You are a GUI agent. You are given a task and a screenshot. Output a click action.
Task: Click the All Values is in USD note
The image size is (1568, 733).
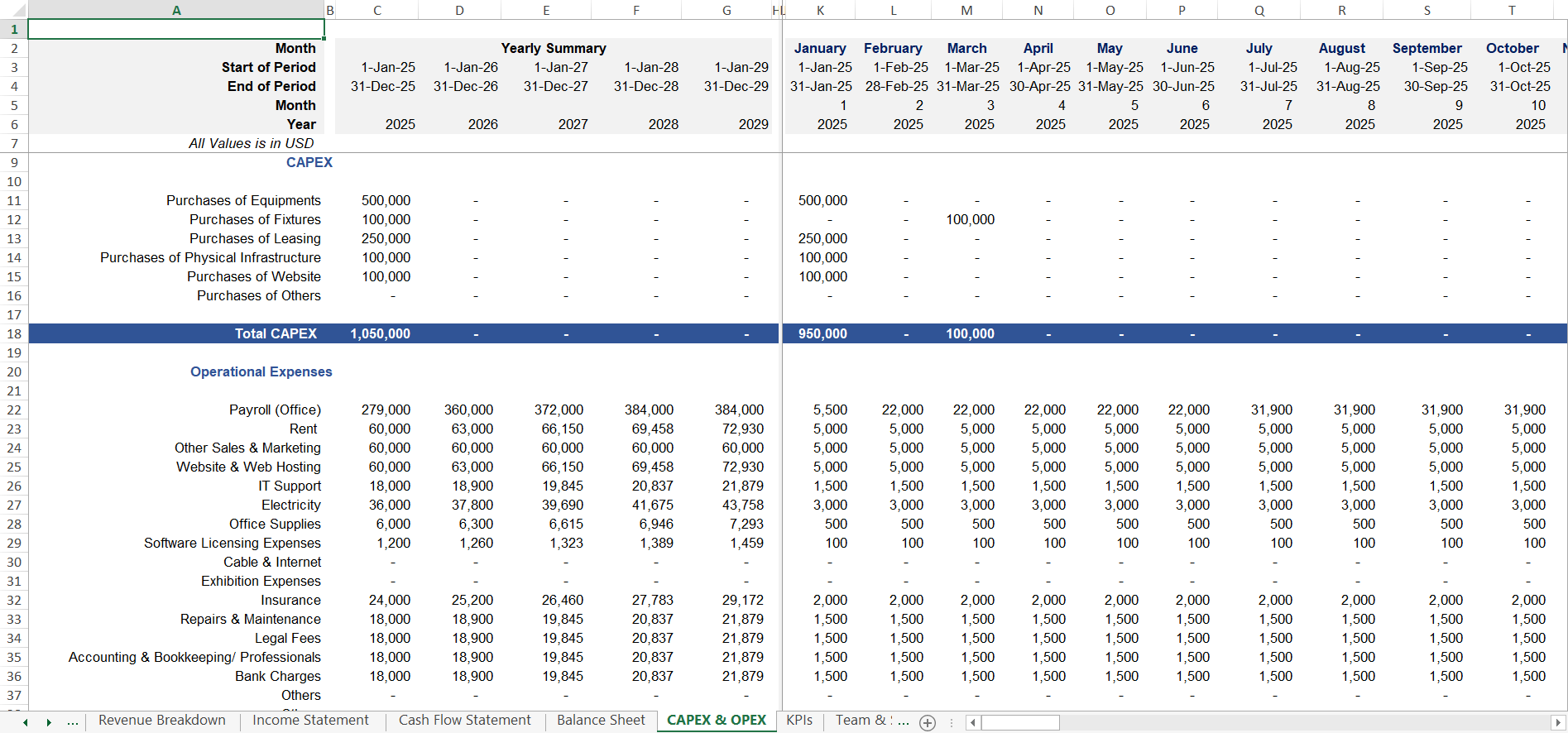pyautogui.click(x=251, y=143)
